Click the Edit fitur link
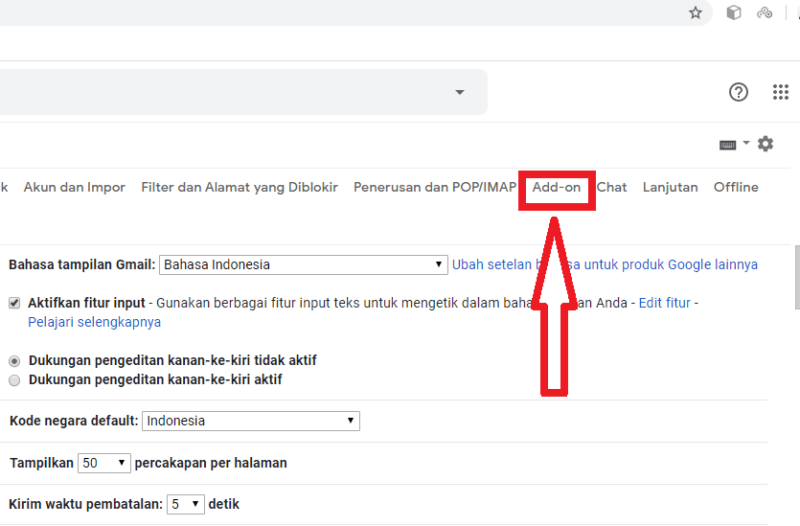Image resolution: width=800 pixels, height=526 pixels. [664, 303]
